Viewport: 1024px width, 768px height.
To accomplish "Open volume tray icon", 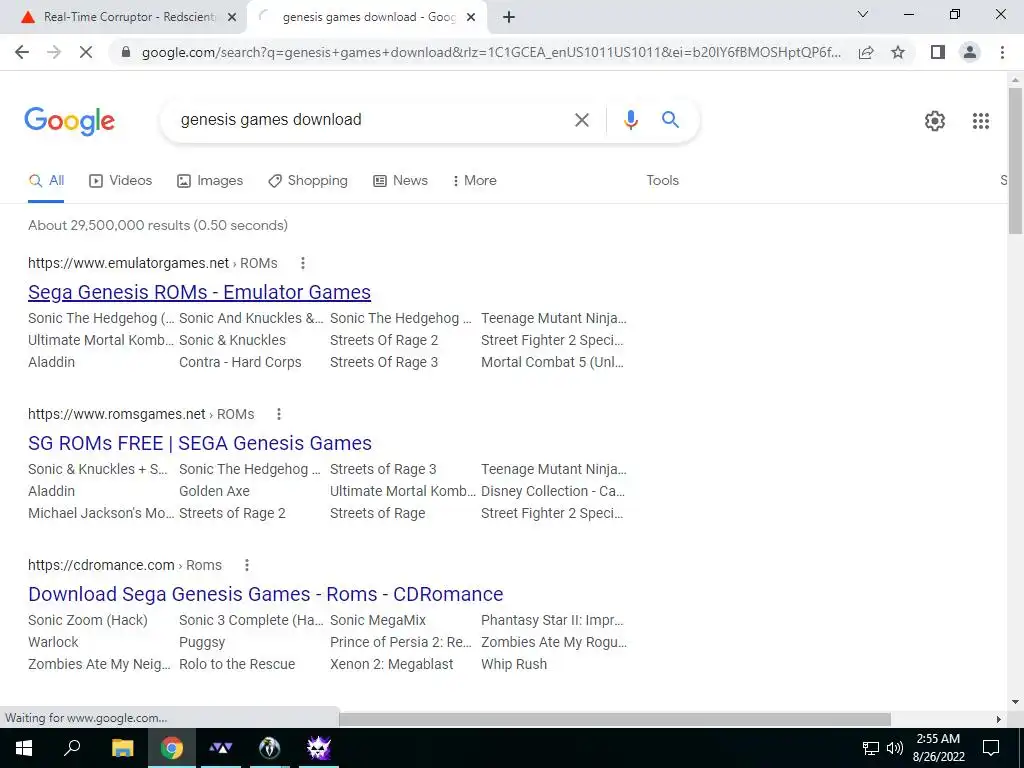I will point(895,748).
